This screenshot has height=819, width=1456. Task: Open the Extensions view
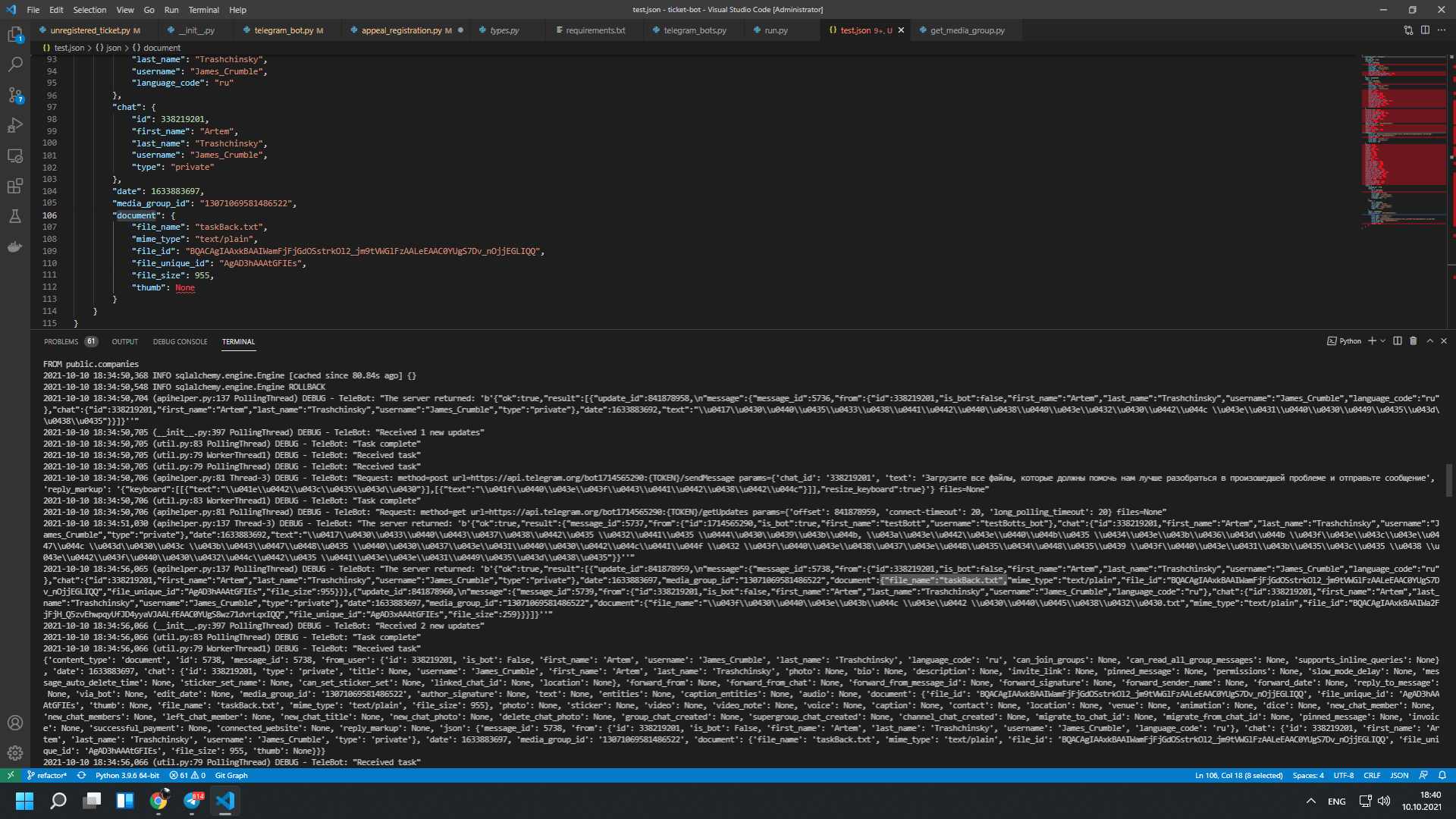15,186
